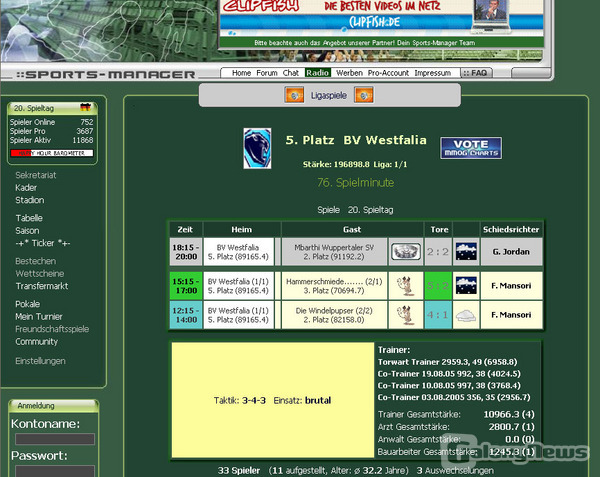Click the Die Windelpupser team mascot icon
Viewport: 600px width, 477px height.
click(x=404, y=314)
